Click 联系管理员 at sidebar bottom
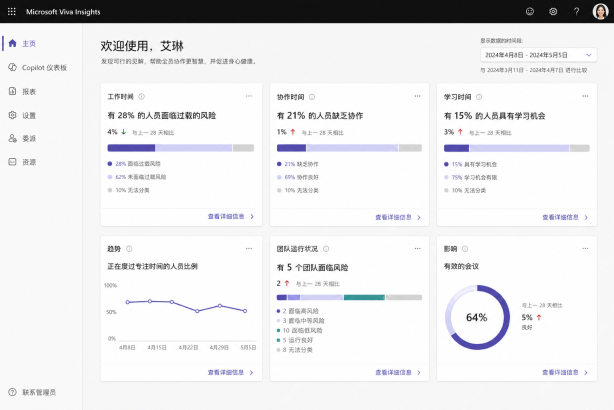This screenshot has height=410, width=614. pyautogui.click(x=41, y=392)
